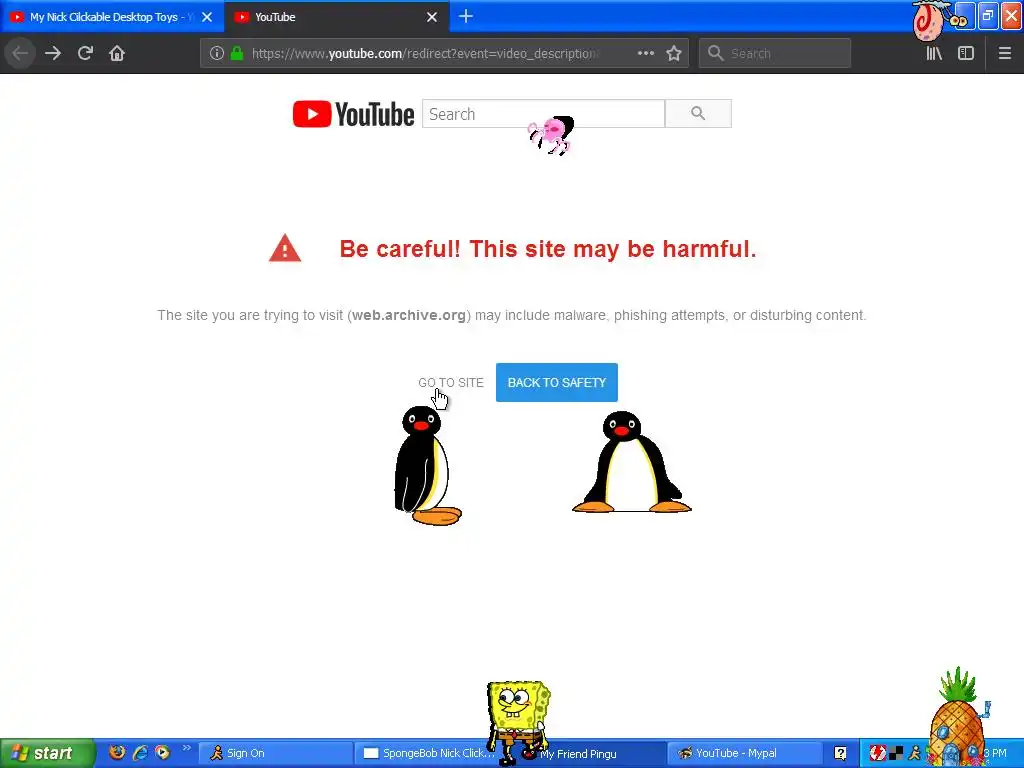1024x768 pixels.
Task: Show site information via the info icon
Action: [217, 53]
